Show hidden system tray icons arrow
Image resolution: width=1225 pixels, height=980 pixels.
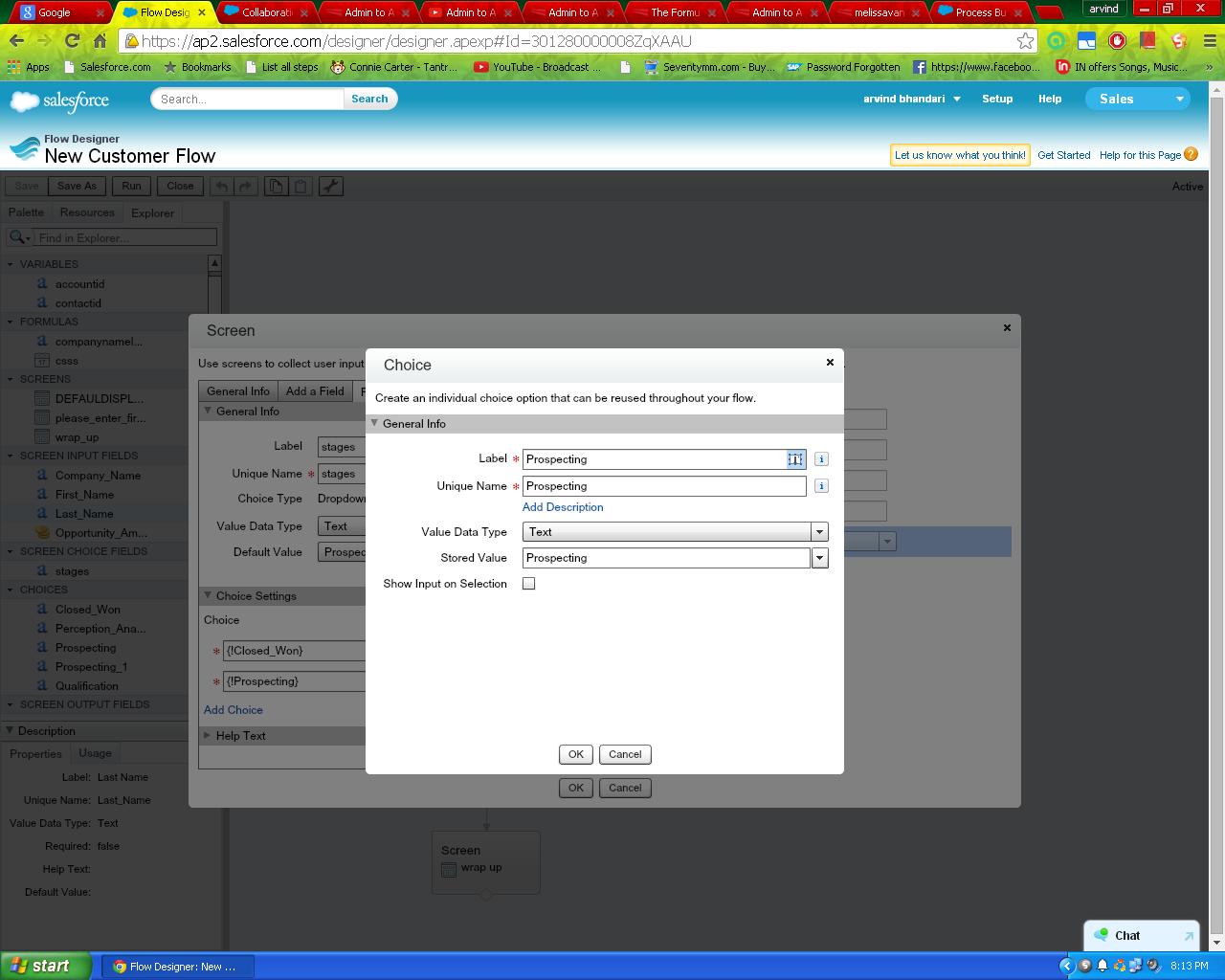(x=1067, y=966)
